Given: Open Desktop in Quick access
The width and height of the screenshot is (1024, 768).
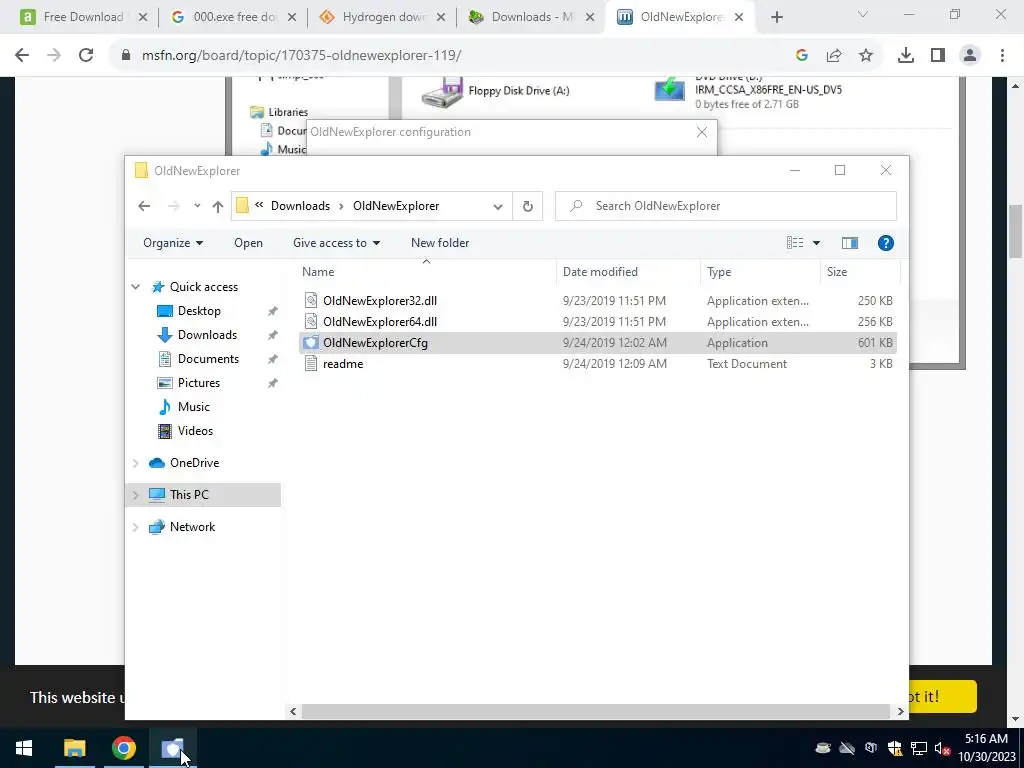Looking at the screenshot, I should point(199,311).
